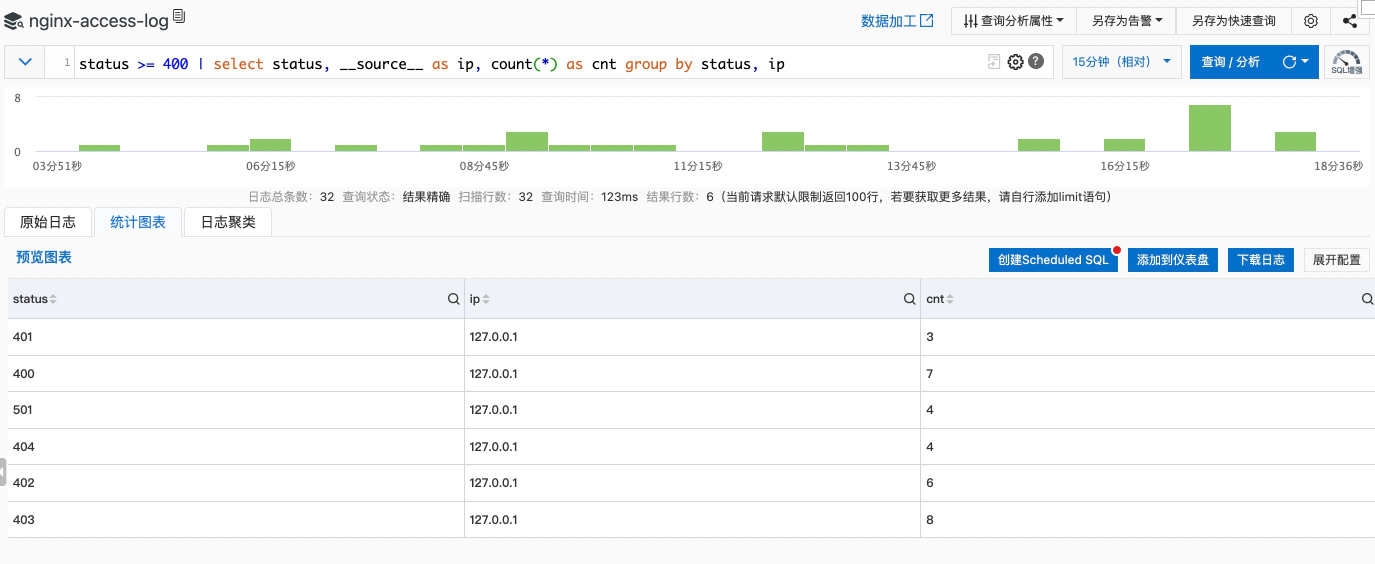Image resolution: width=1375 pixels, height=564 pixels.
Task: Open the gear settings icon beside 另存为快速查询
Action: click(x=1311, y=20)
